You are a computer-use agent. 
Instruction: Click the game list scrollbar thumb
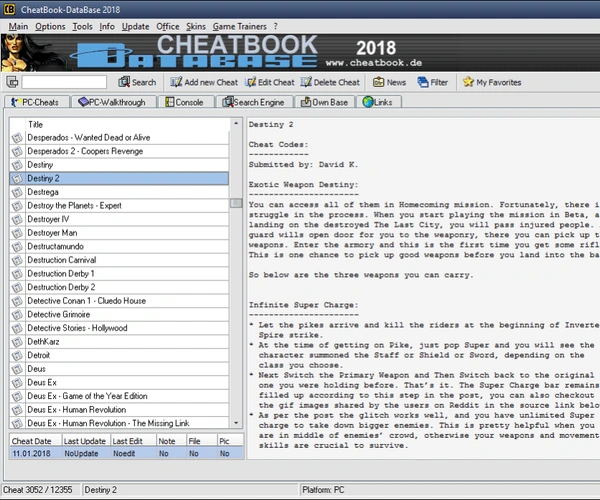click(236, 203)
